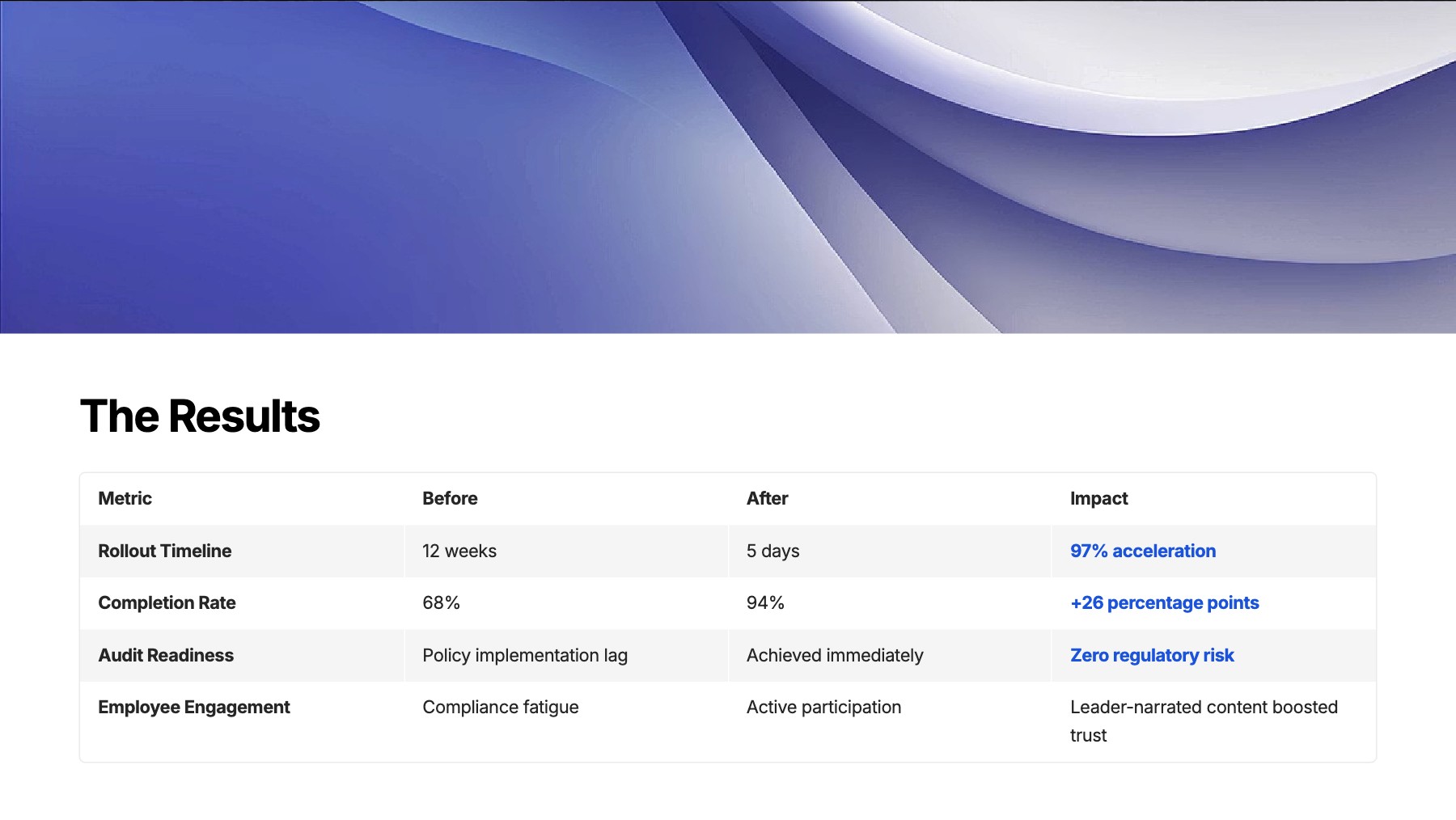This screenshot has width=1456, height=820.
Task: Click the blue wave banner image
Action: click(x=728, y=167)
